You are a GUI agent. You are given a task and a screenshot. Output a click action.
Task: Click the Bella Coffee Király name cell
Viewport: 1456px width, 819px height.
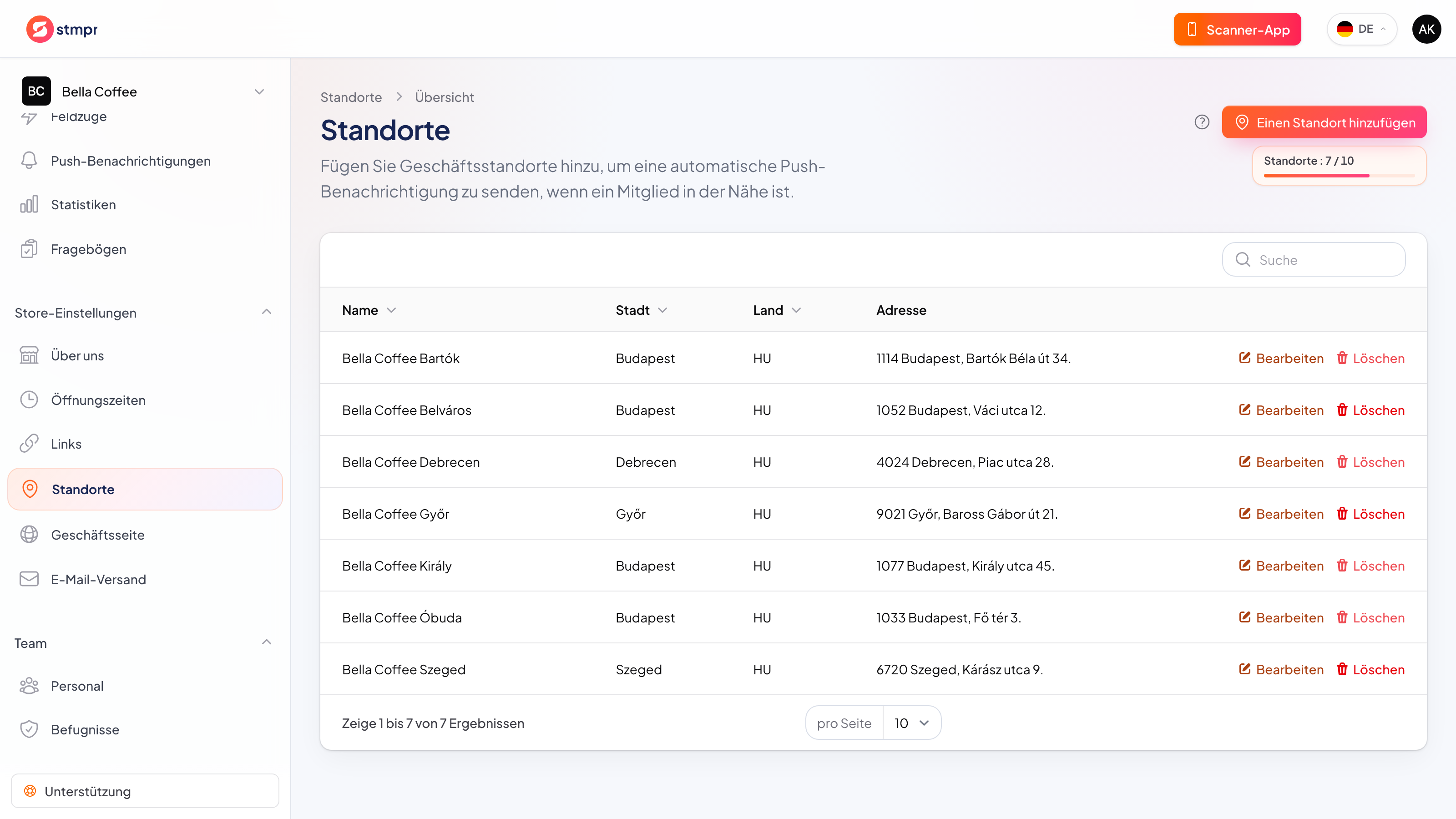click(397, 566)
